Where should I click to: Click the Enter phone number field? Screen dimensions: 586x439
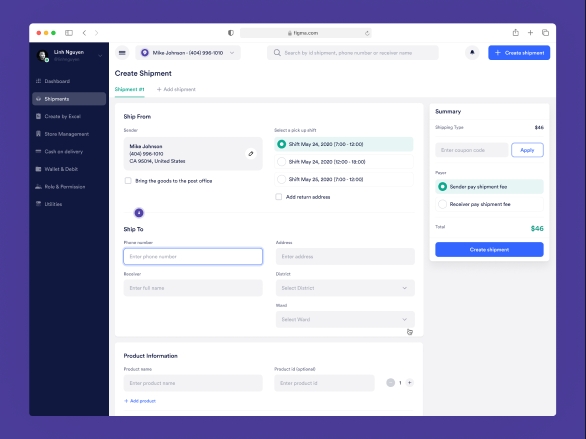(x=193, y=257)
